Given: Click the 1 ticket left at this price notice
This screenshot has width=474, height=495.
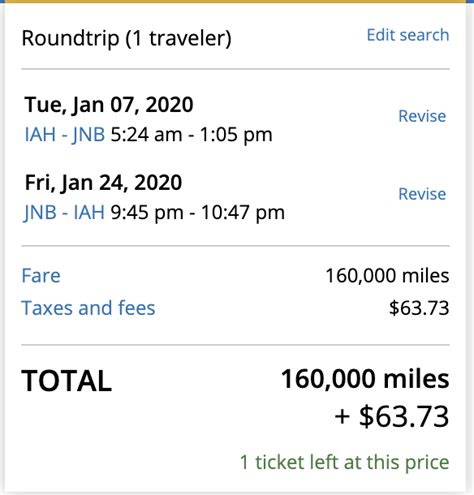Looking at the screenshot, I should (x=345, y=462).
